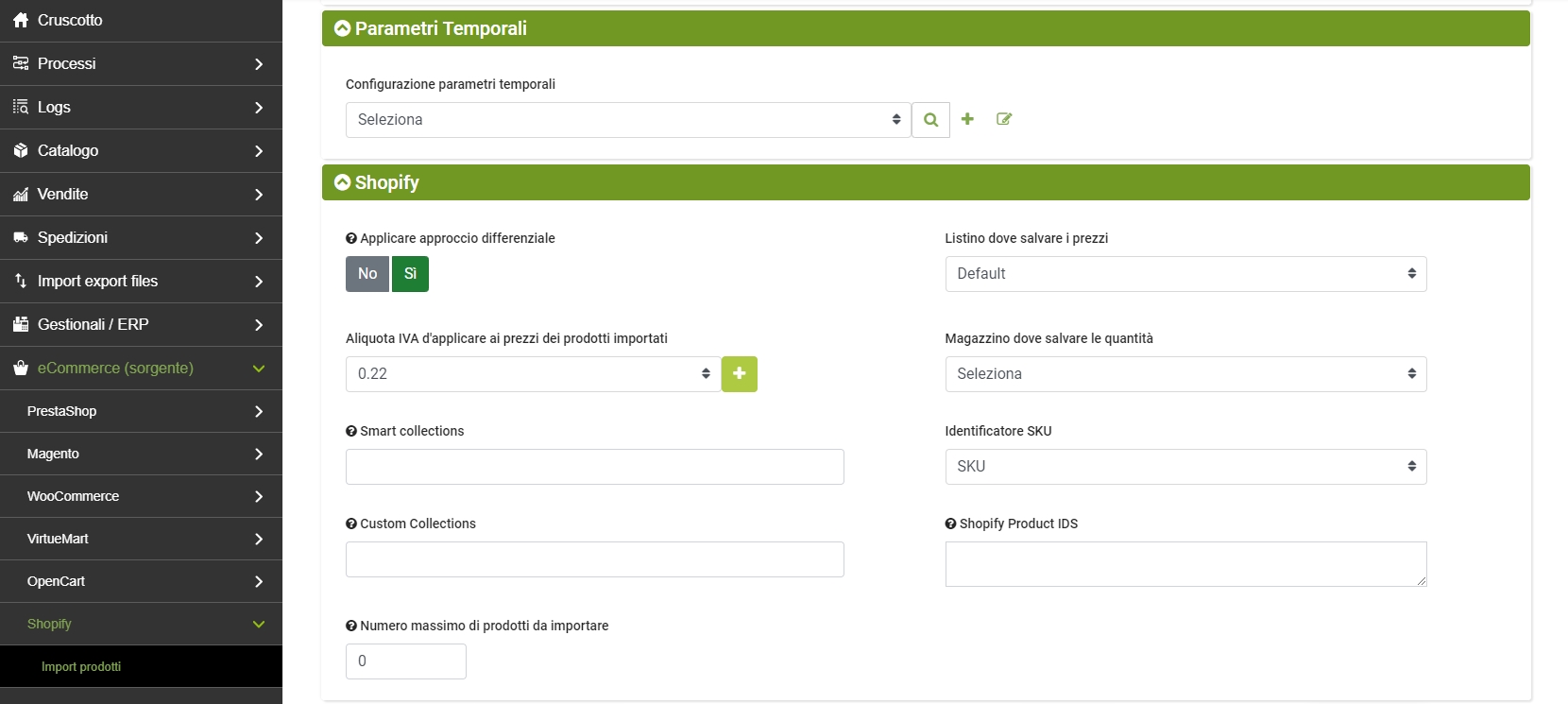Open Listino dove salvare i prezzi dropdown
Image resolution: width=1568 pixels, height=704 pixels.
1185,274
